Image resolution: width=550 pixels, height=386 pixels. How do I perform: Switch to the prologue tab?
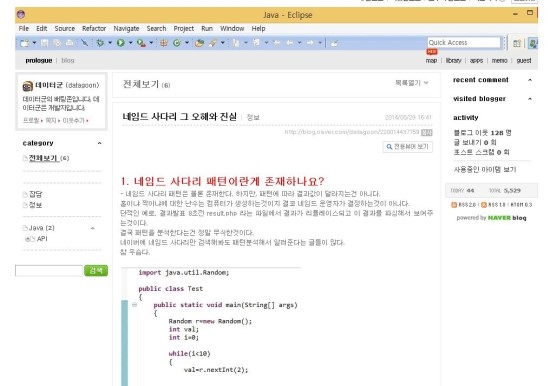tap(39, 60)
